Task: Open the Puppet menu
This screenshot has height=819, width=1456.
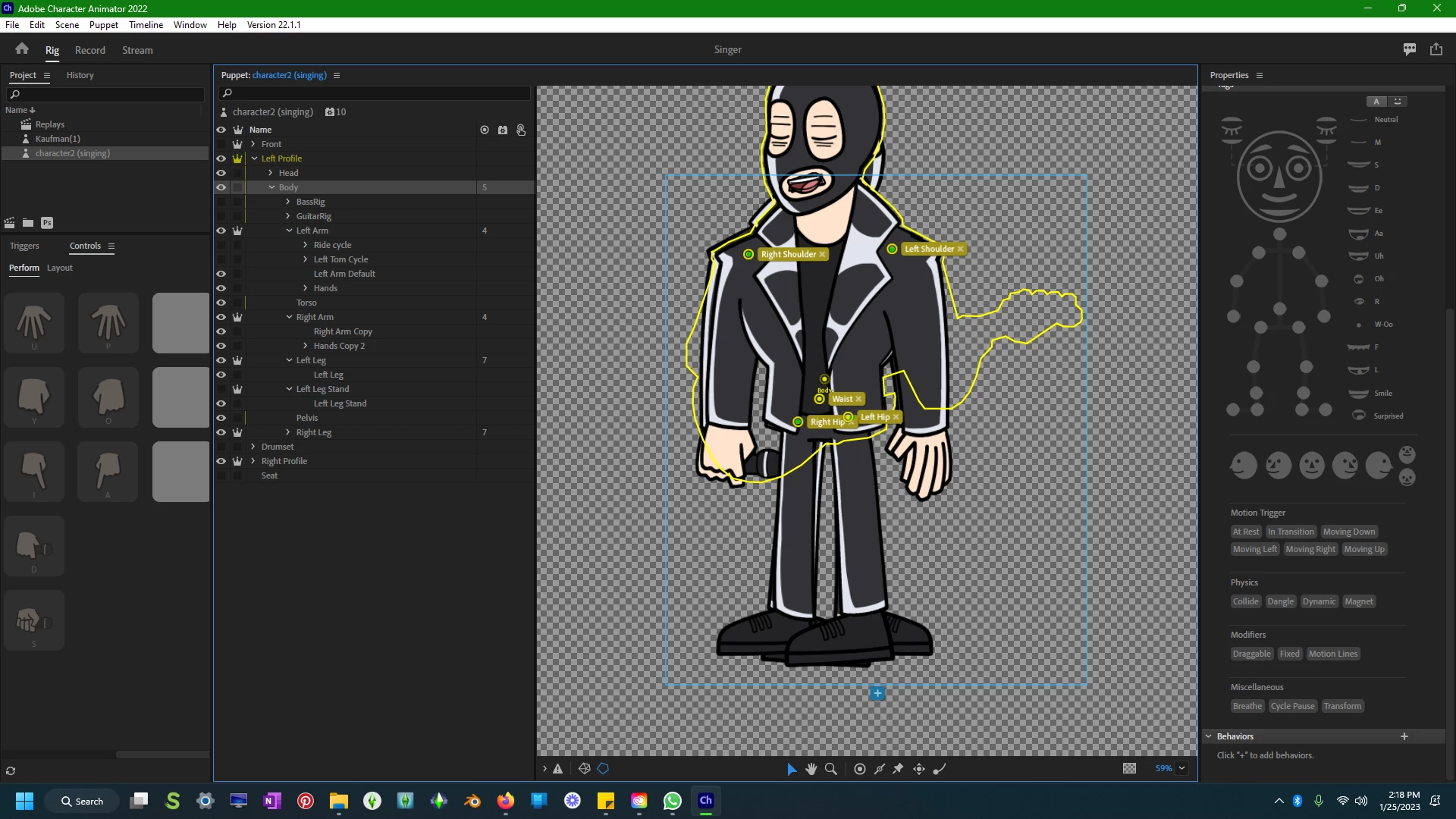Action: [x=103, y=25]
